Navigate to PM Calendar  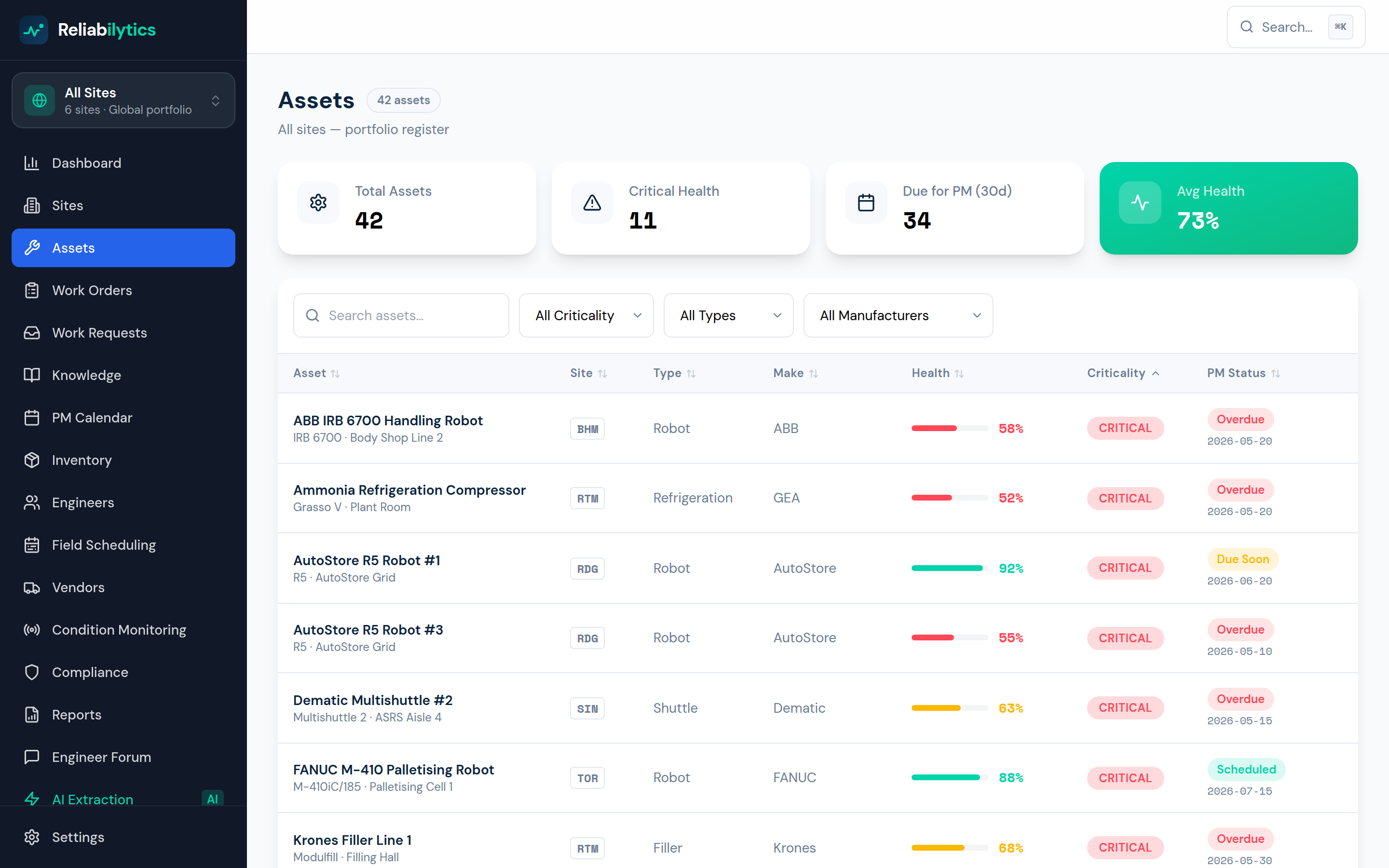[123, 418]
